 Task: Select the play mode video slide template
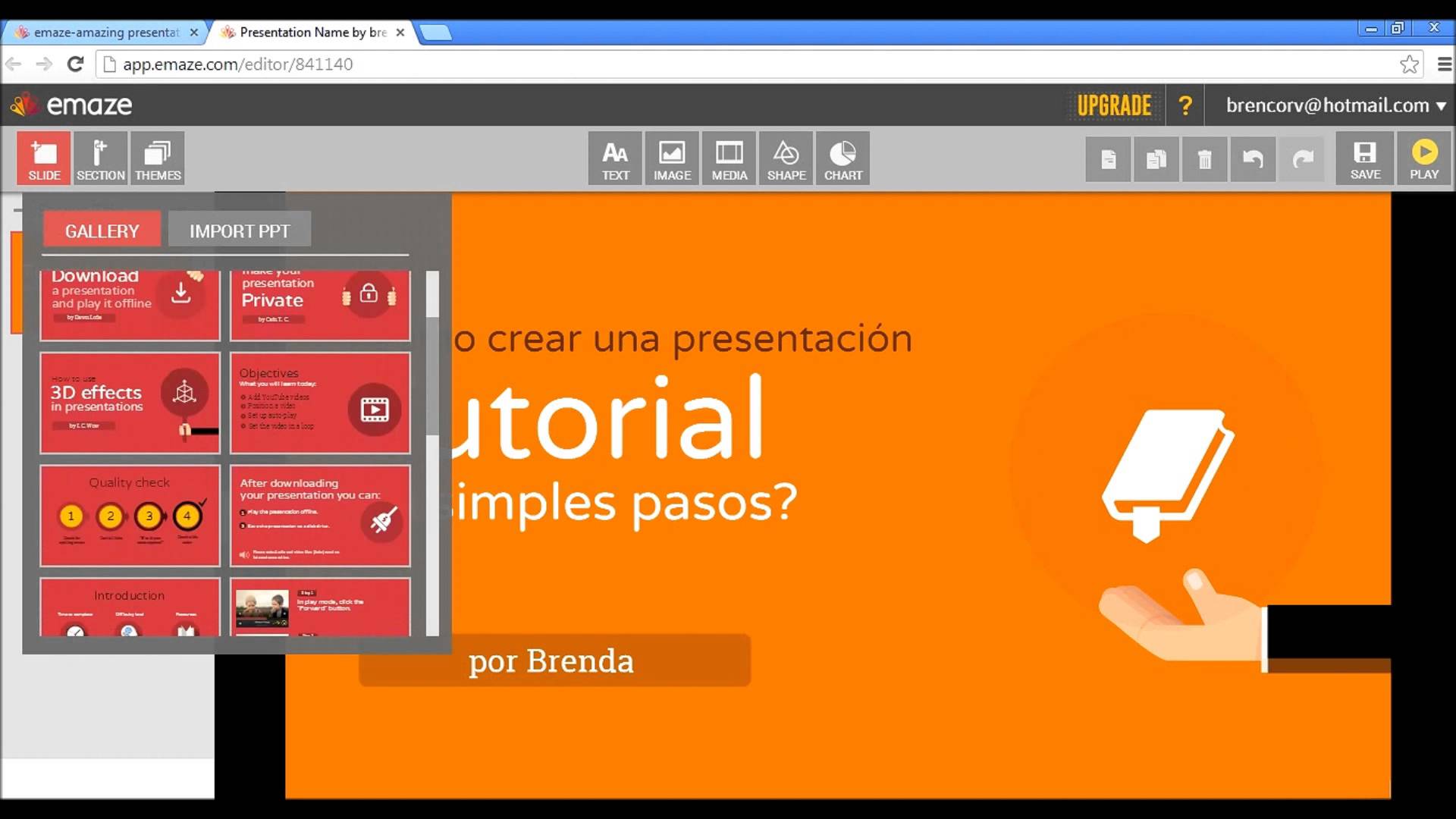320,607
